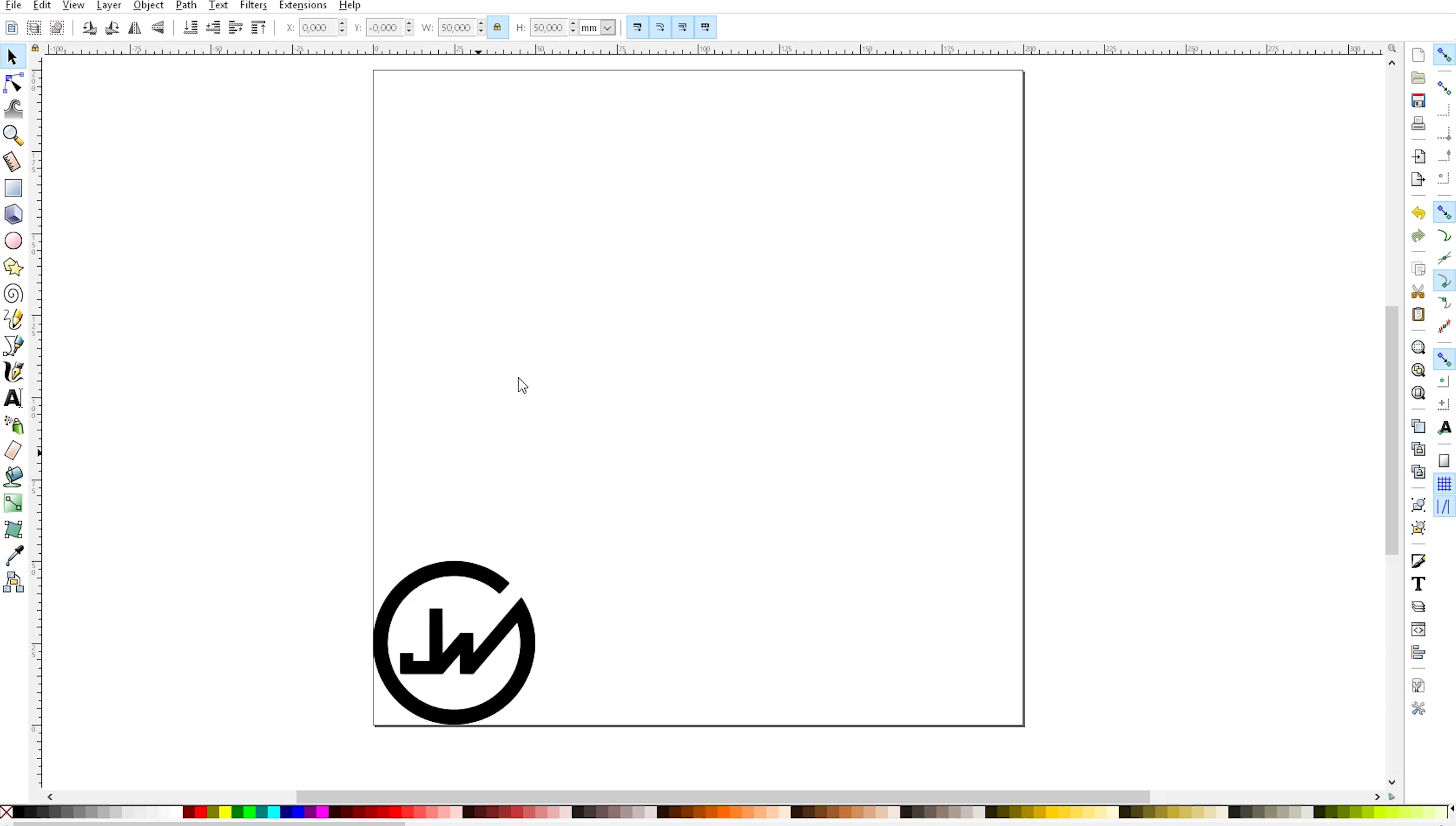Select the Measure ruler tool
The width and height of the screenshot is (1456, 826).
13,162
